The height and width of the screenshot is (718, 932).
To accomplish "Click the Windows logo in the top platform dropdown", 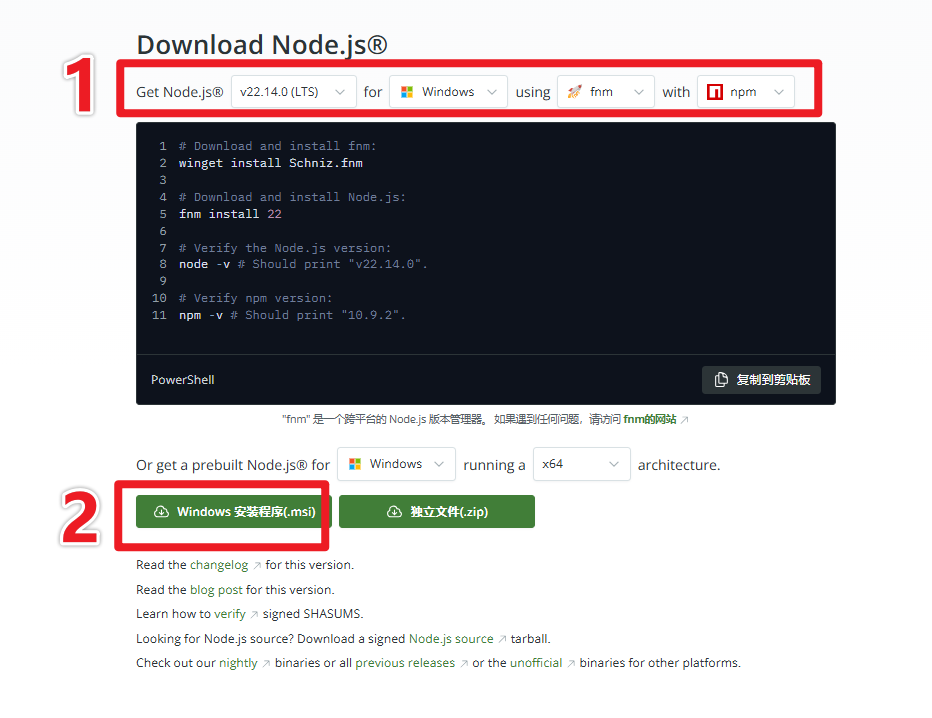I will tap(407, 92).
